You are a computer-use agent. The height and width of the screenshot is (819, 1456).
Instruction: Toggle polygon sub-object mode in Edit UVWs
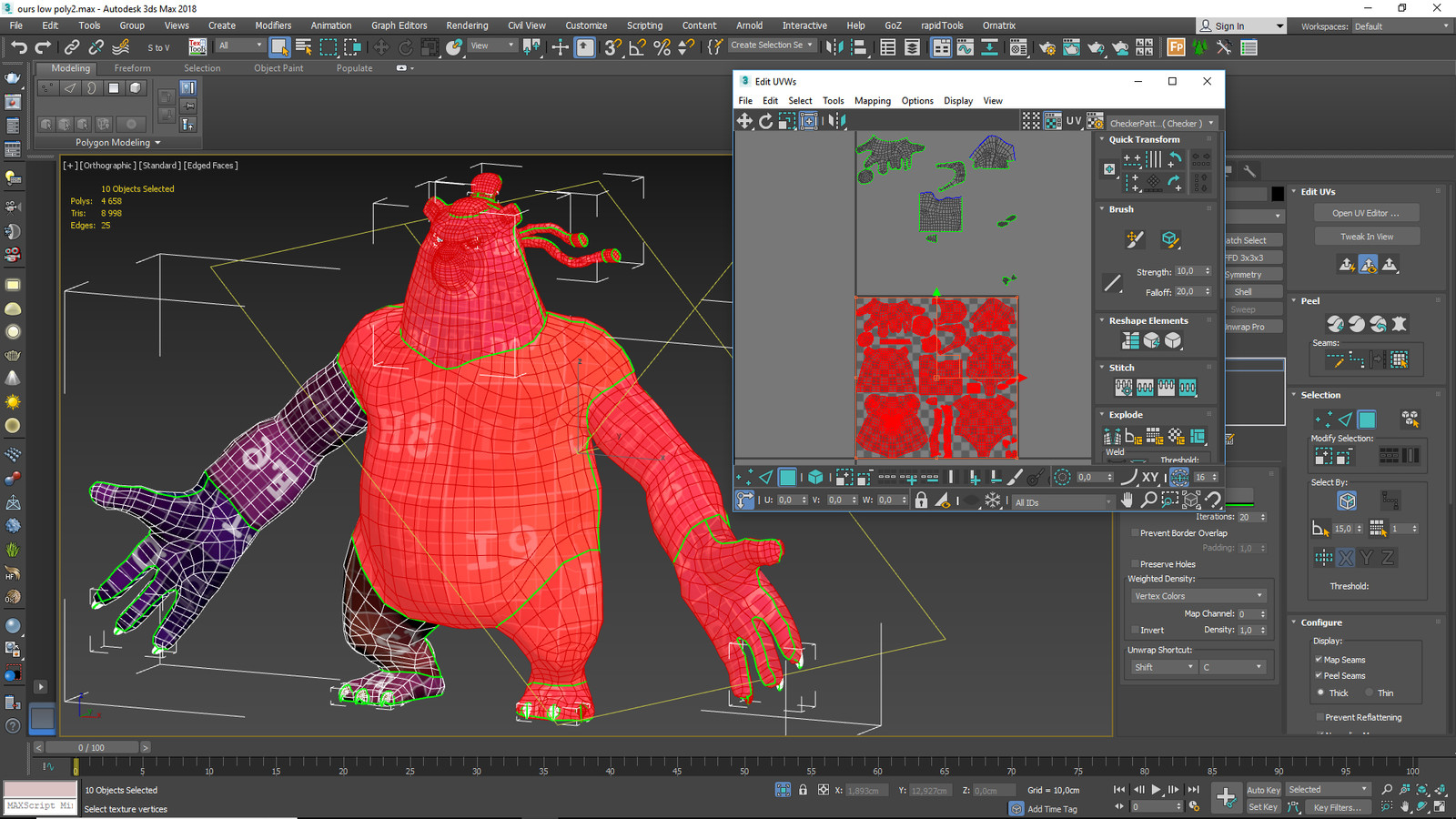point(787,477)
